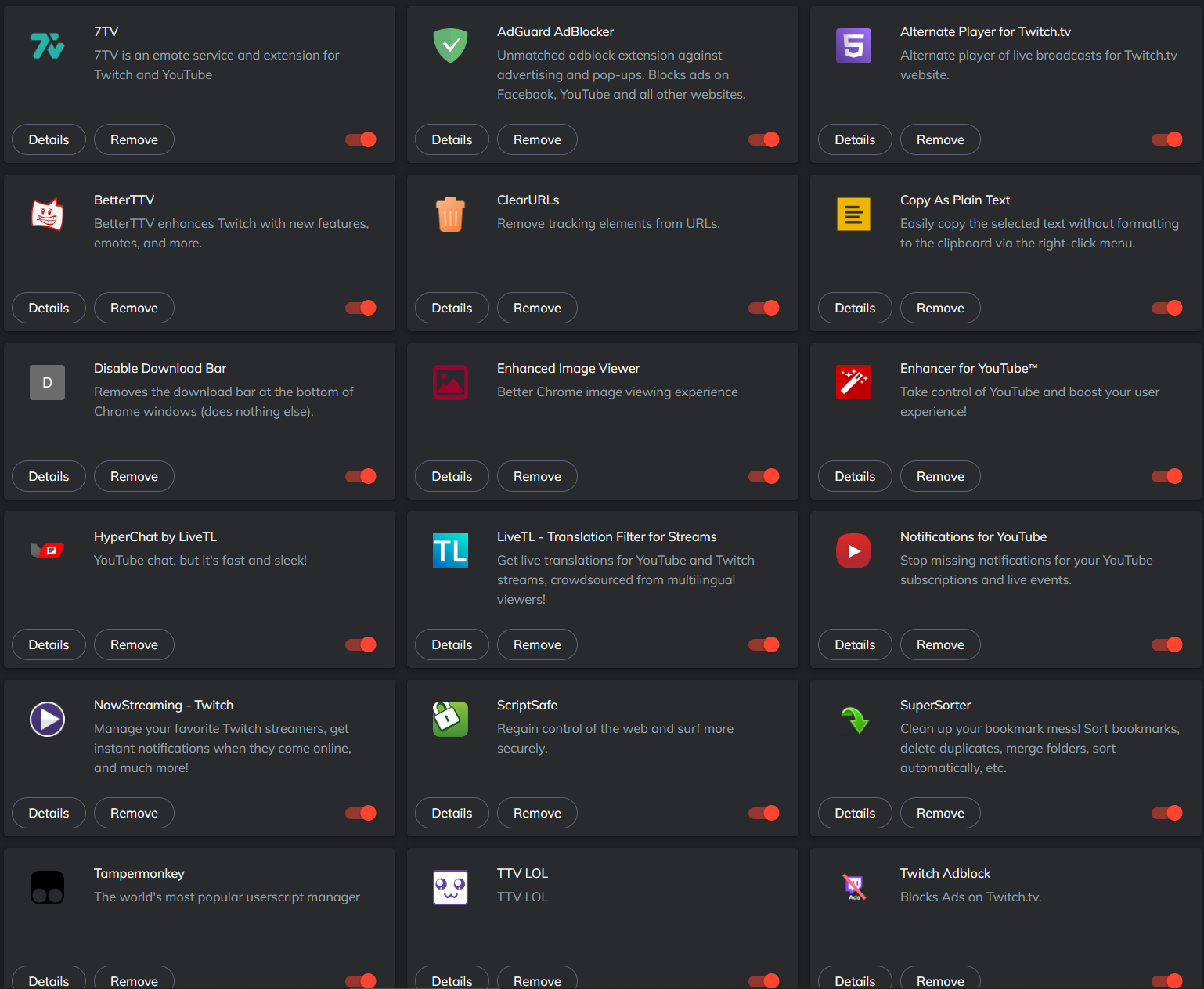Remove the AdGuard AdBlocker extension
This screenshot has width=1204, height=989.
point(537,139)
